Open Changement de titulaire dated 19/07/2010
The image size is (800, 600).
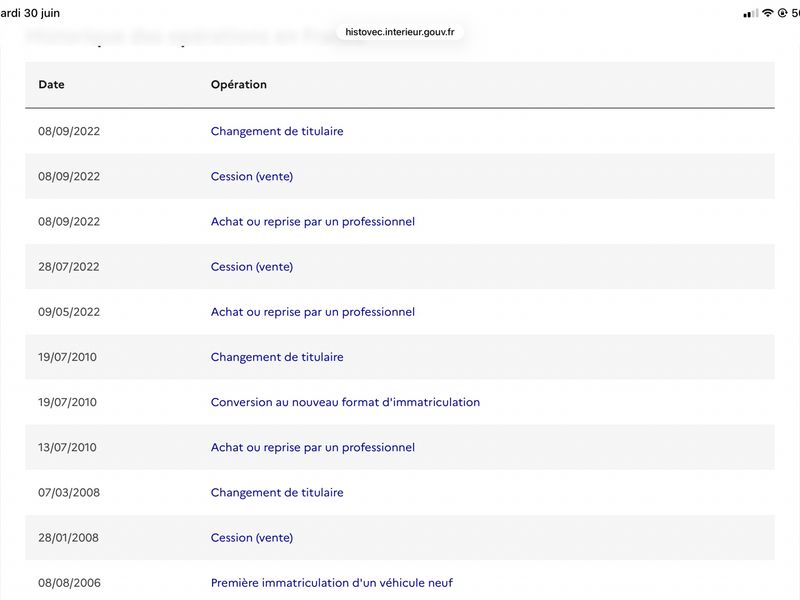(277, 357)
